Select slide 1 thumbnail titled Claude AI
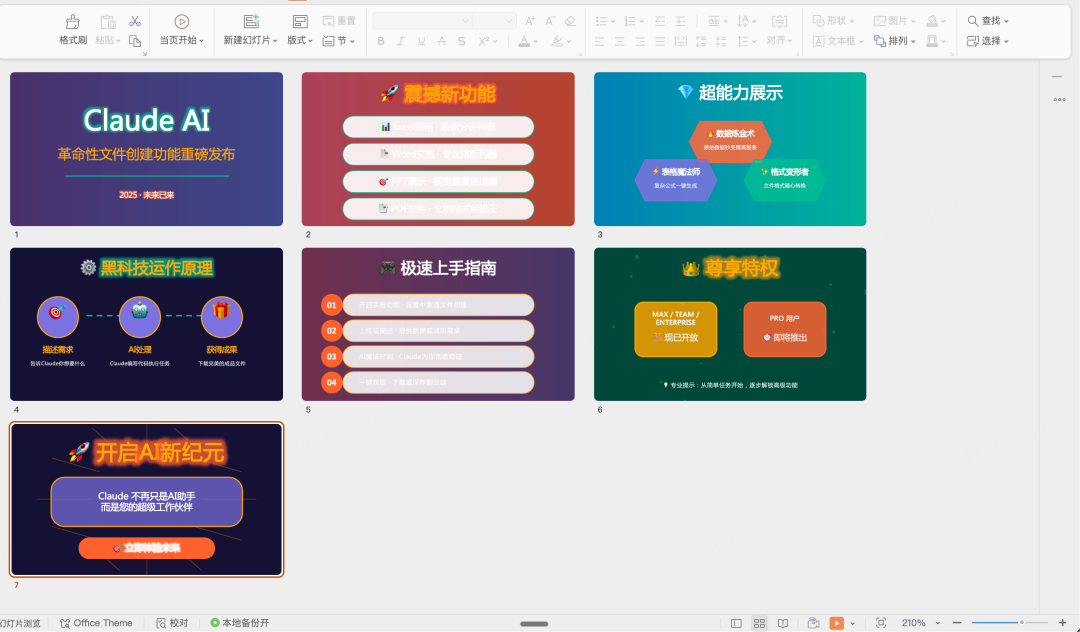The image size is (1080, 632). 146,149
